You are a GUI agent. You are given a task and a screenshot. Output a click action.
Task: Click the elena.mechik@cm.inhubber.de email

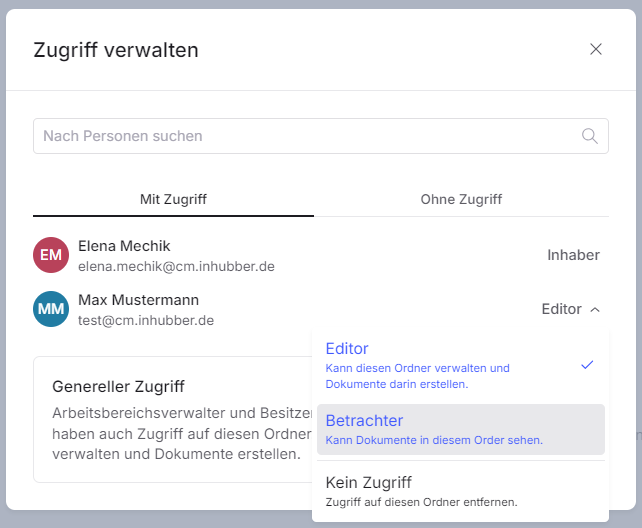tap(176, 267)
